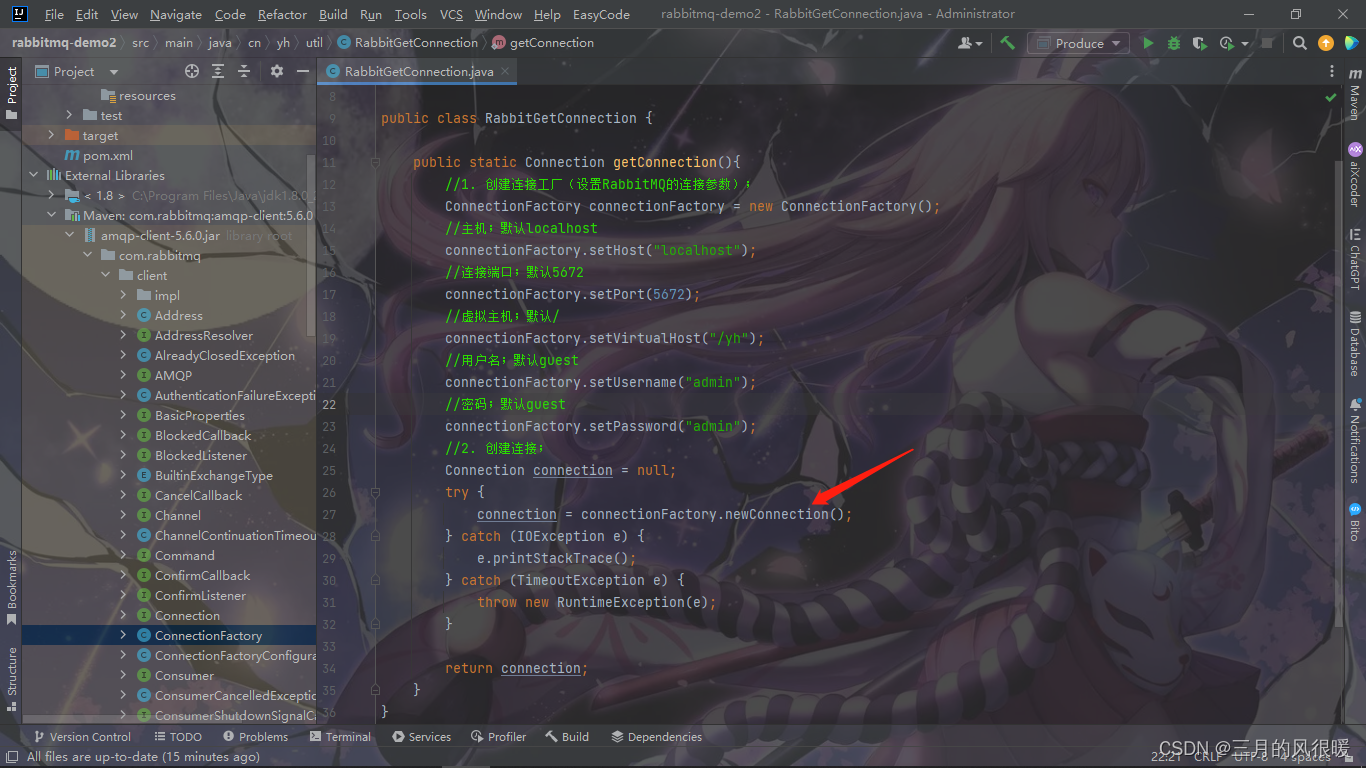Open the Problems tool window
The height and width of the screenshot is (768, 1366).
255,737
